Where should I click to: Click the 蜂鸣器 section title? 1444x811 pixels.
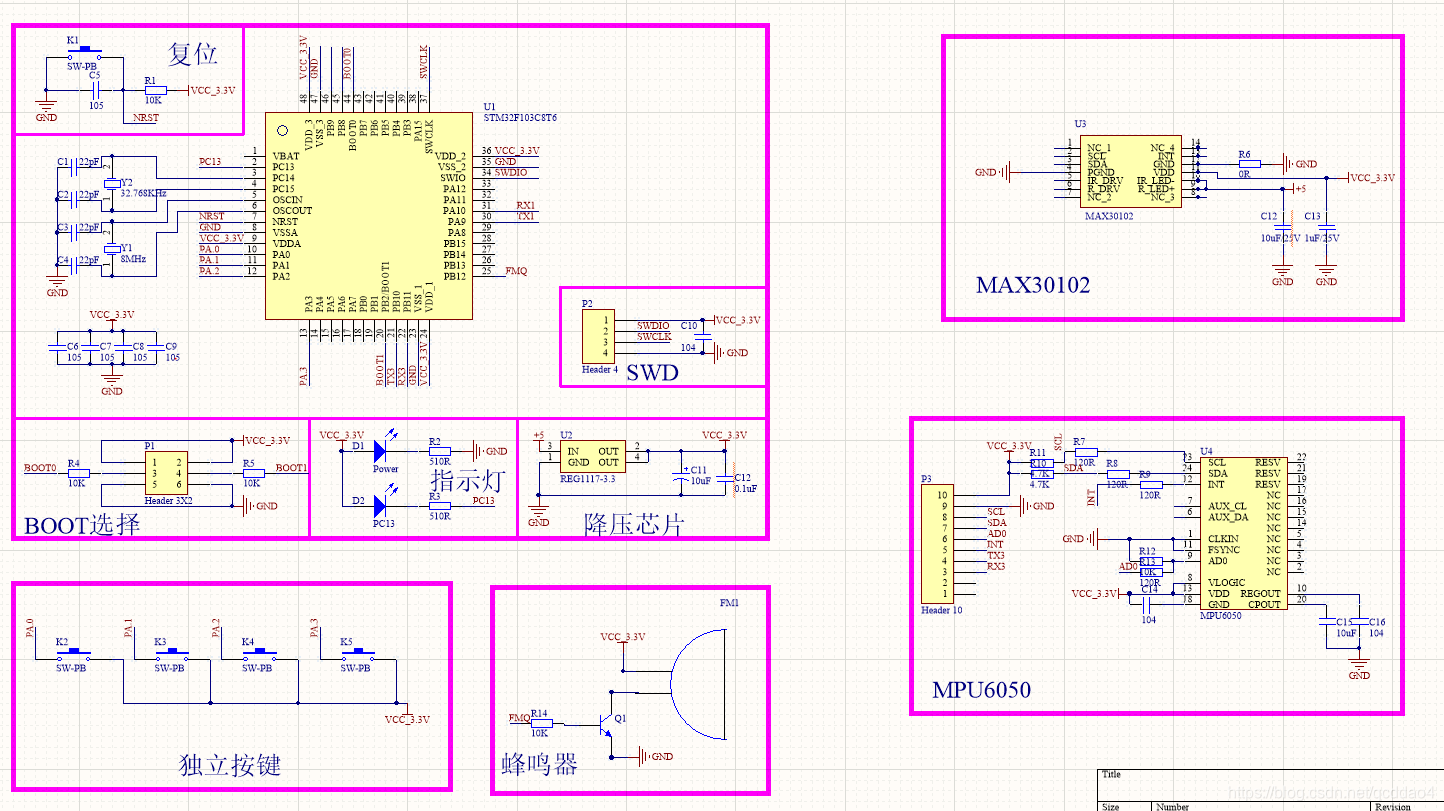point(540,764)
